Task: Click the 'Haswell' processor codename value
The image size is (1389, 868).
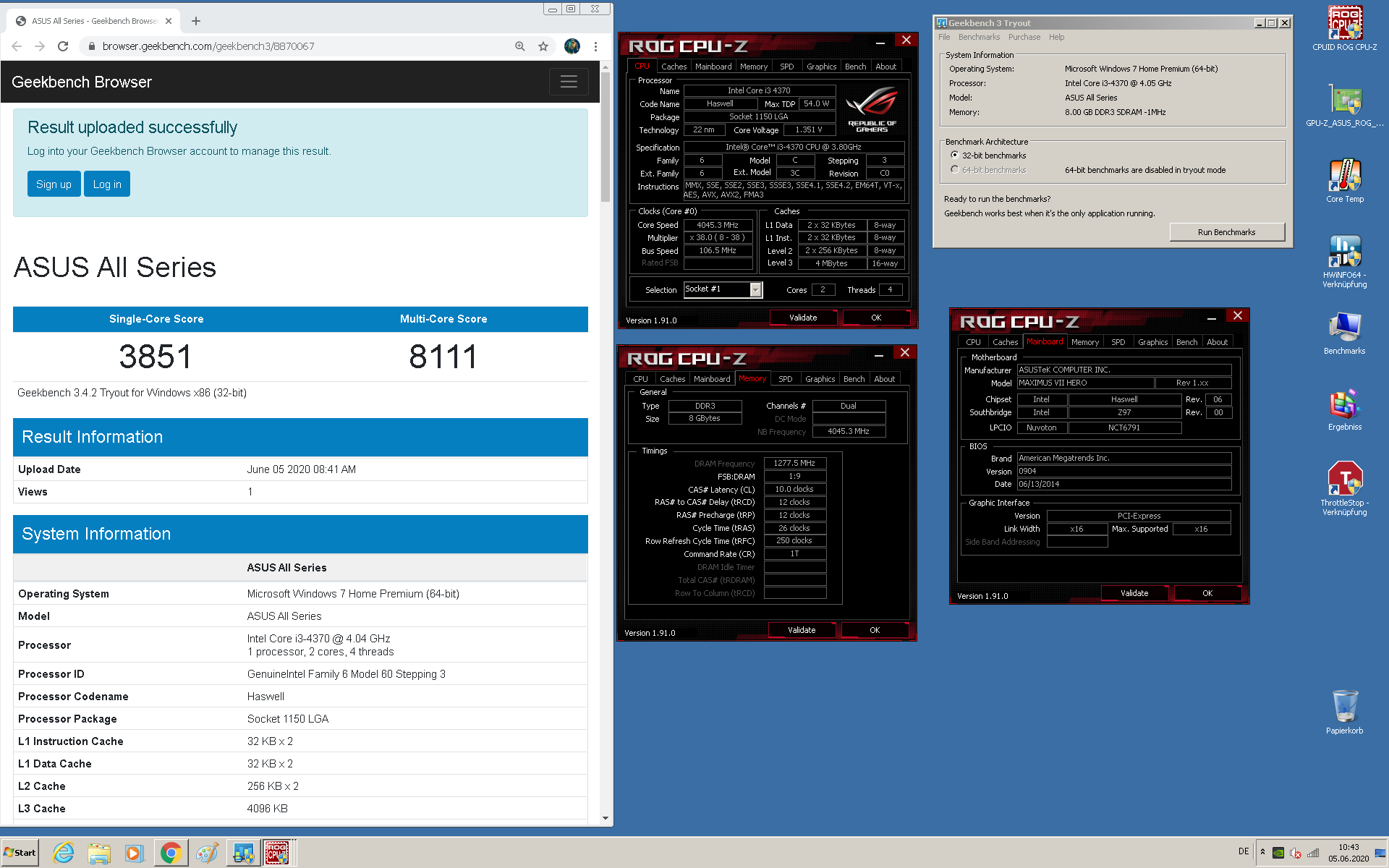Action: (266, 697)
